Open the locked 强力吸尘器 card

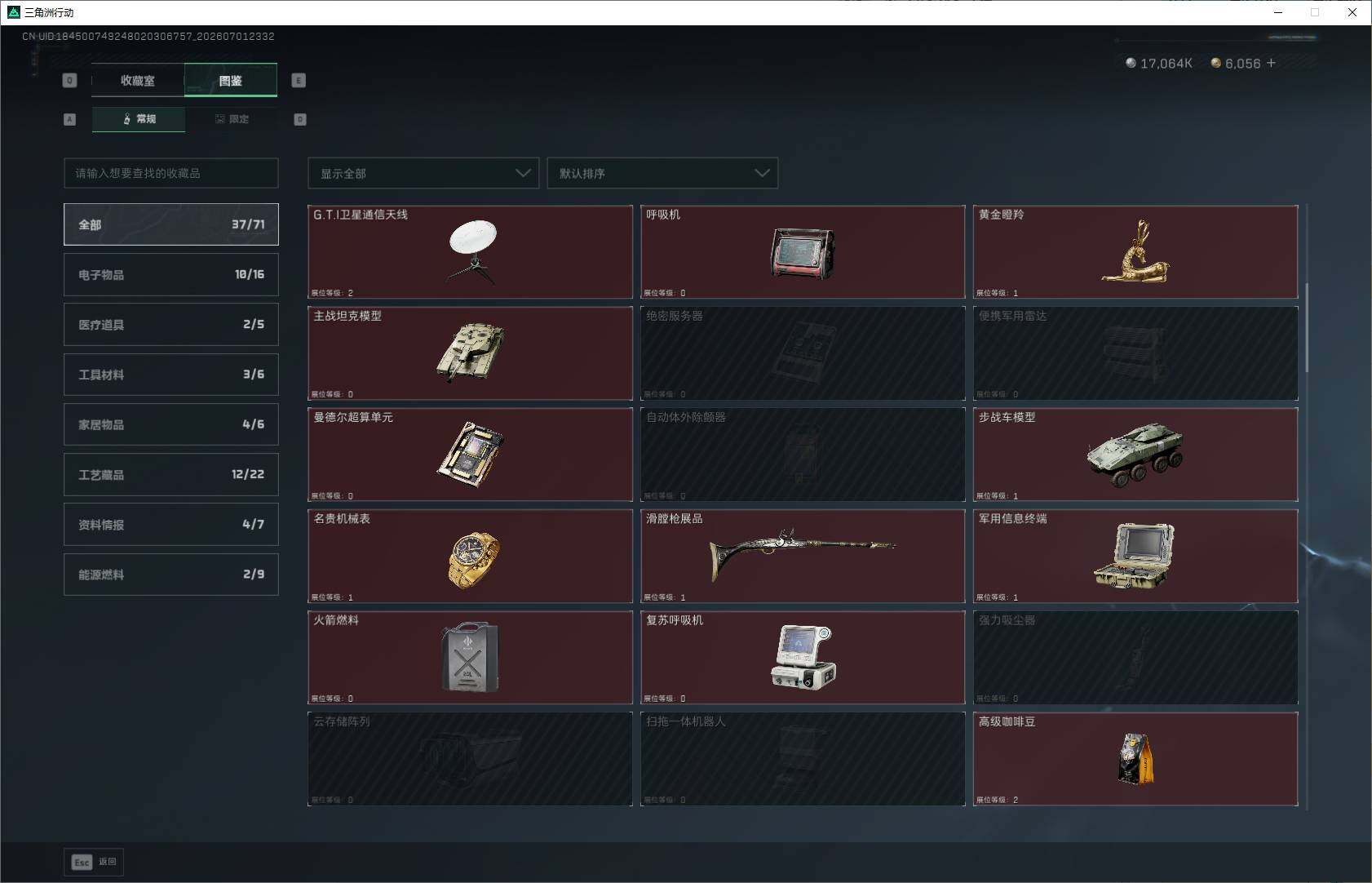[x=1135, y=658]
